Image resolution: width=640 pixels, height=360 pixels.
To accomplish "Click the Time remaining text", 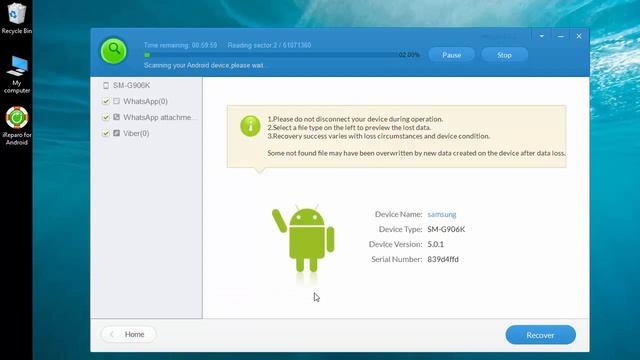I will (x=180, y=45).
